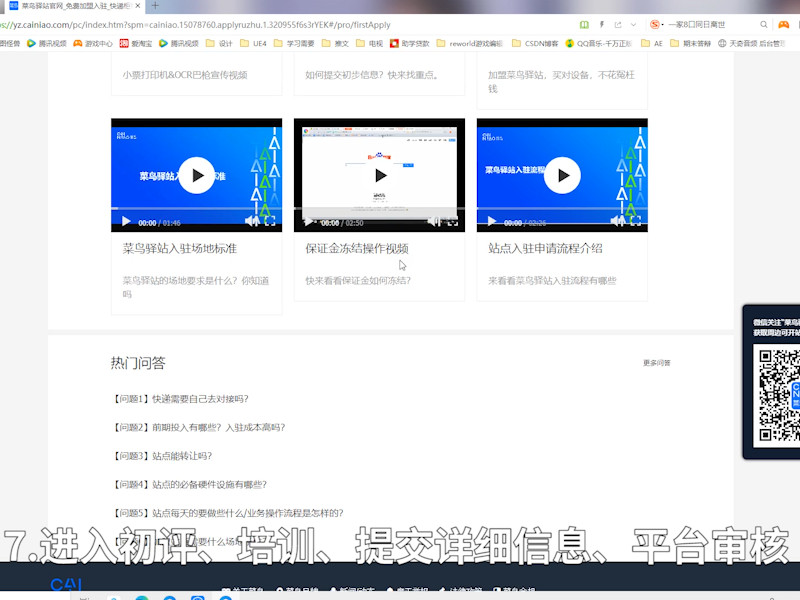Toggle the green reader mode book icon
The height and width of the screenshot is (600, 800).
coord(584,24)
